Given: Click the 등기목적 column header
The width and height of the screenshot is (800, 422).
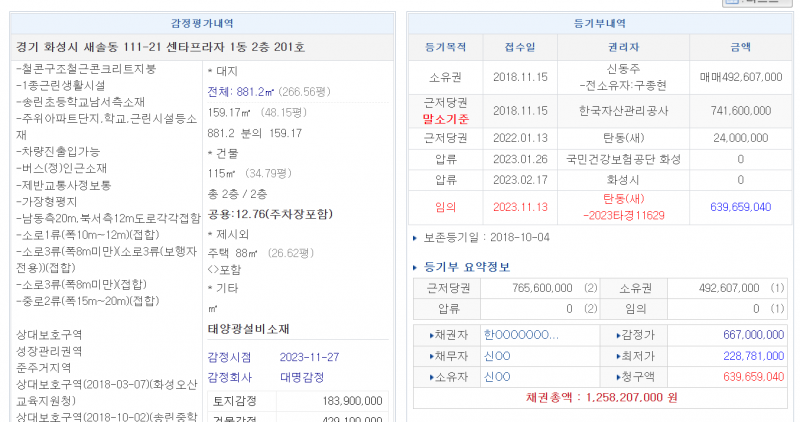Looking at the screenshot, I should (x=445, y=47).
